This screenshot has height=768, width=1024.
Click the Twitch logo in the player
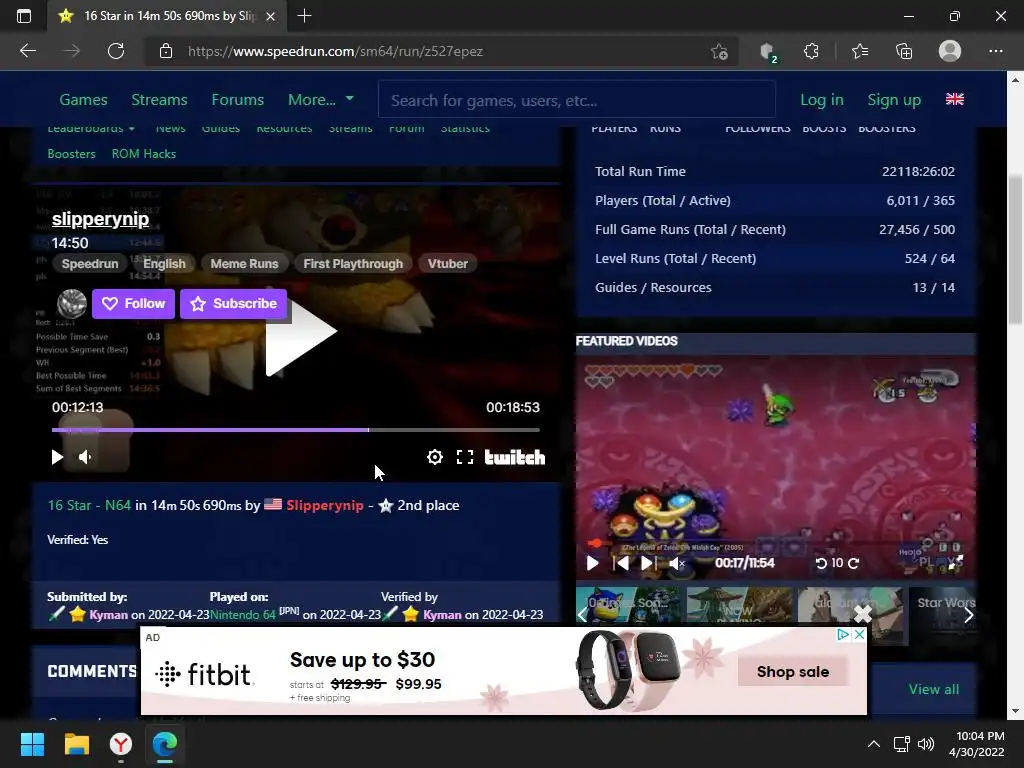(515, 457)
